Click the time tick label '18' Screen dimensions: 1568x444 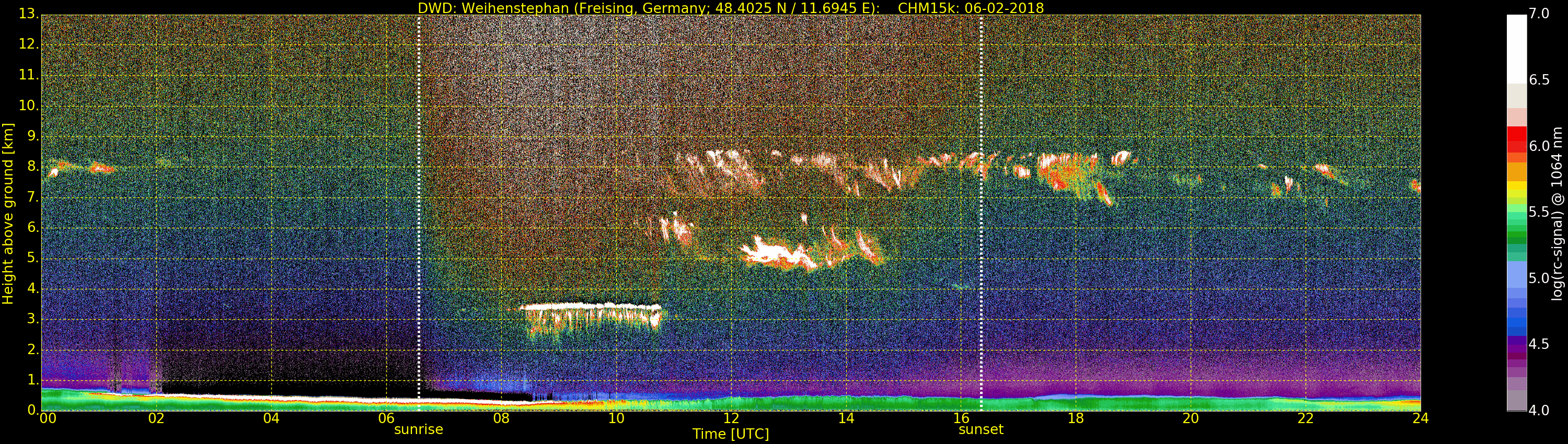[x=1076, y=418]
